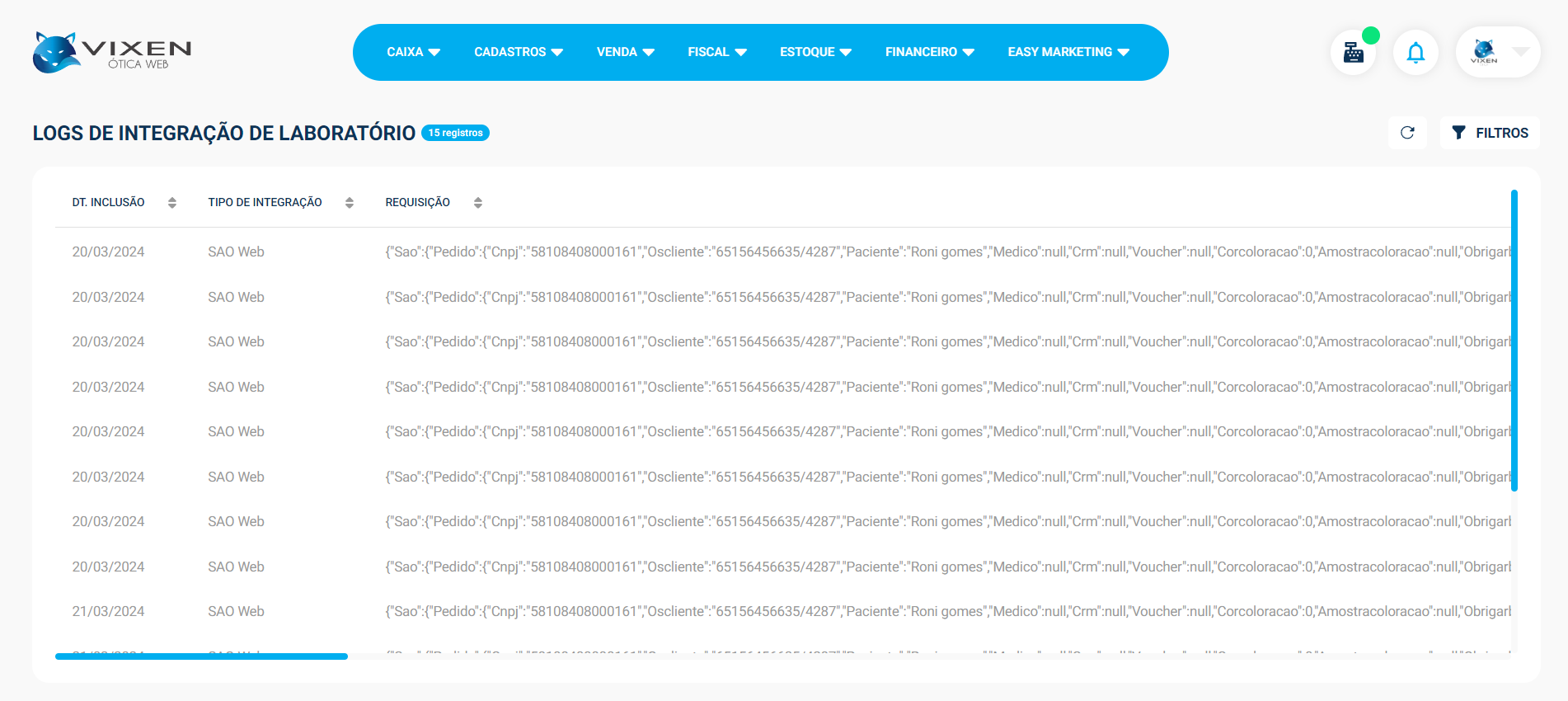Open the Filtros button
The width and height of the screenshot is (1568, 701).
(x=1490, y=133)
